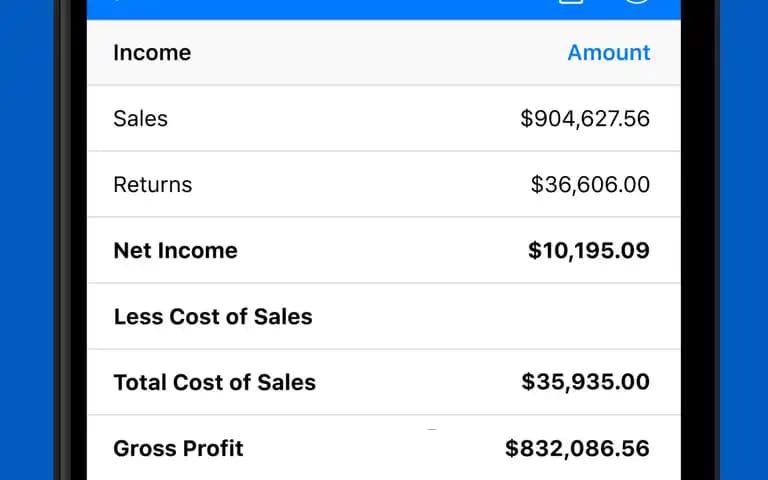
Task: Open the Sales row label
Action: pos(140,118)
